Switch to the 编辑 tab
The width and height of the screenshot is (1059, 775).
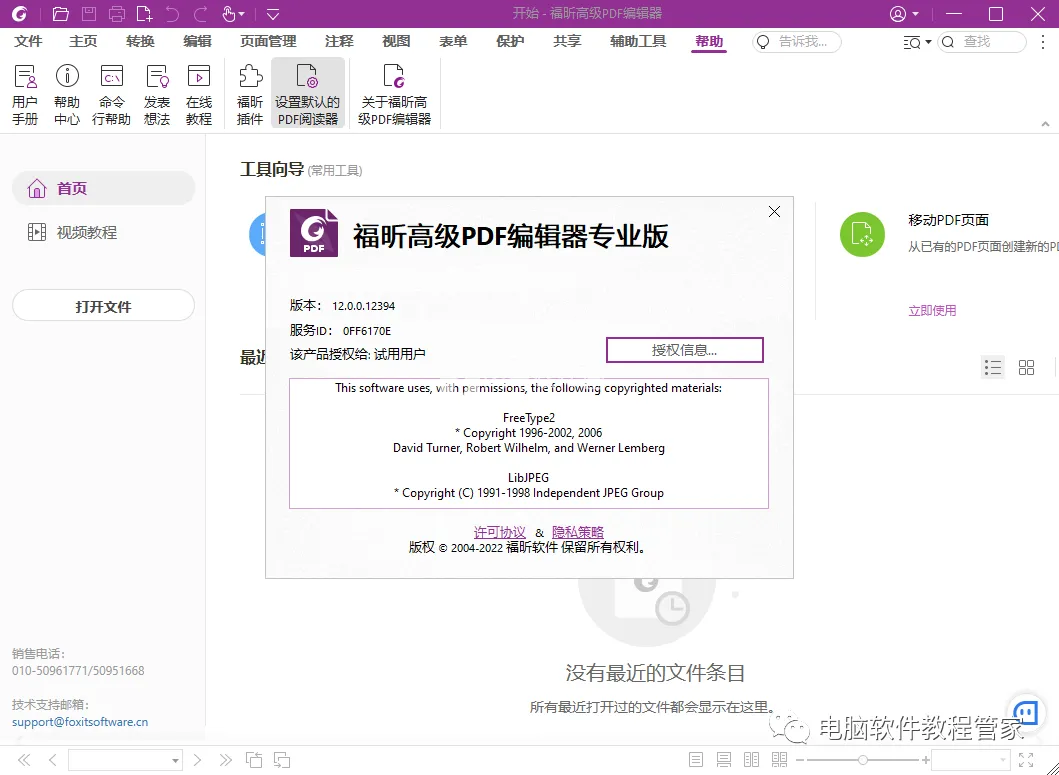[x=197, y=41]
